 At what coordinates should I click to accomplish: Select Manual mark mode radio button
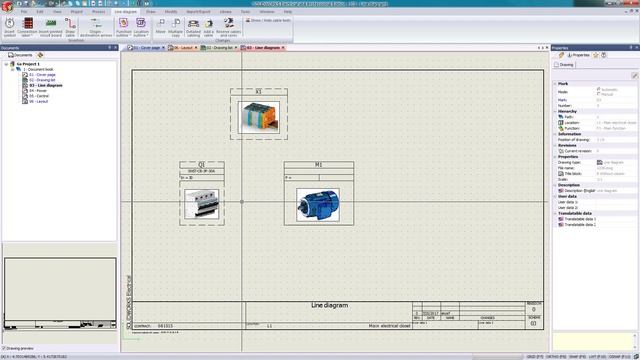click(x=598, y=94)
